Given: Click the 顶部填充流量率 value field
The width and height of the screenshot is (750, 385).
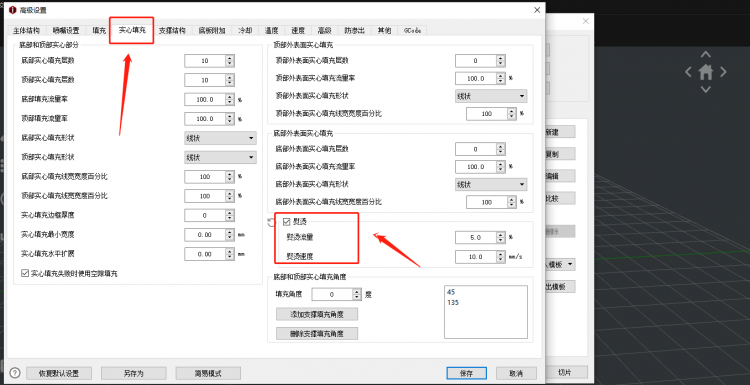Looking at the screenshot, I should click(x=205, y=118).
